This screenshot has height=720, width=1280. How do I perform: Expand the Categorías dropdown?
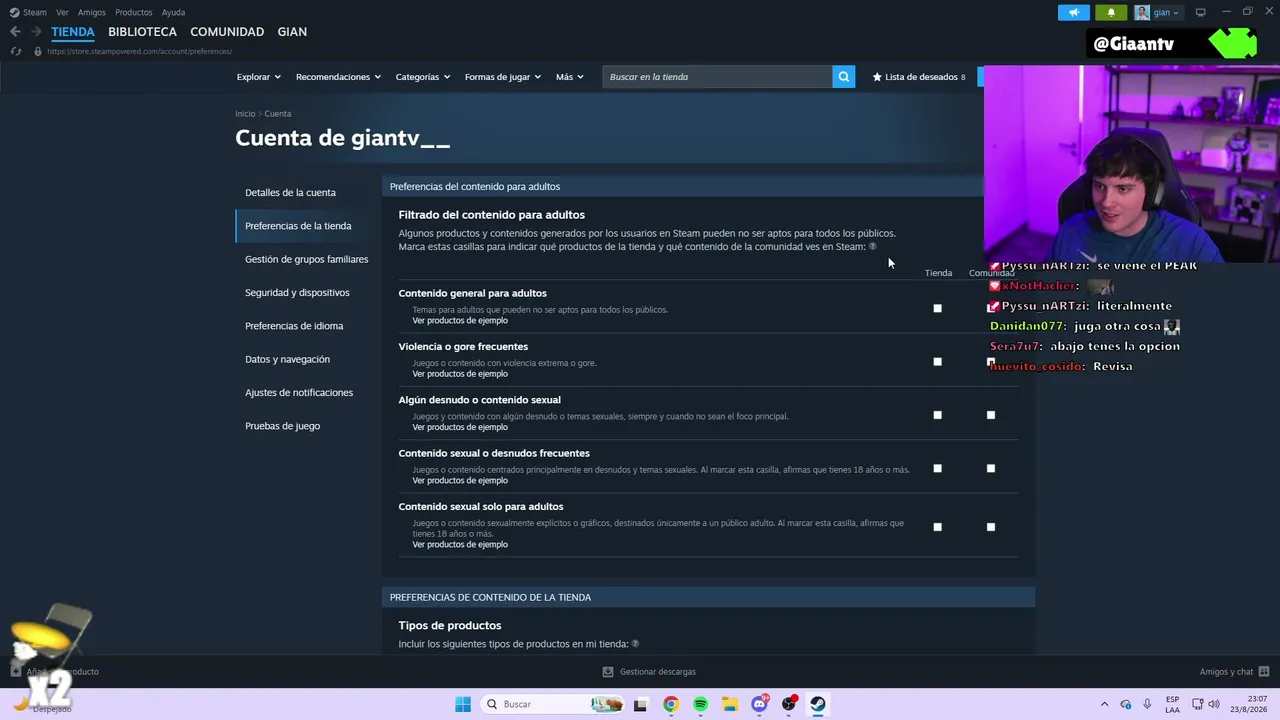[x=423, y=77]
